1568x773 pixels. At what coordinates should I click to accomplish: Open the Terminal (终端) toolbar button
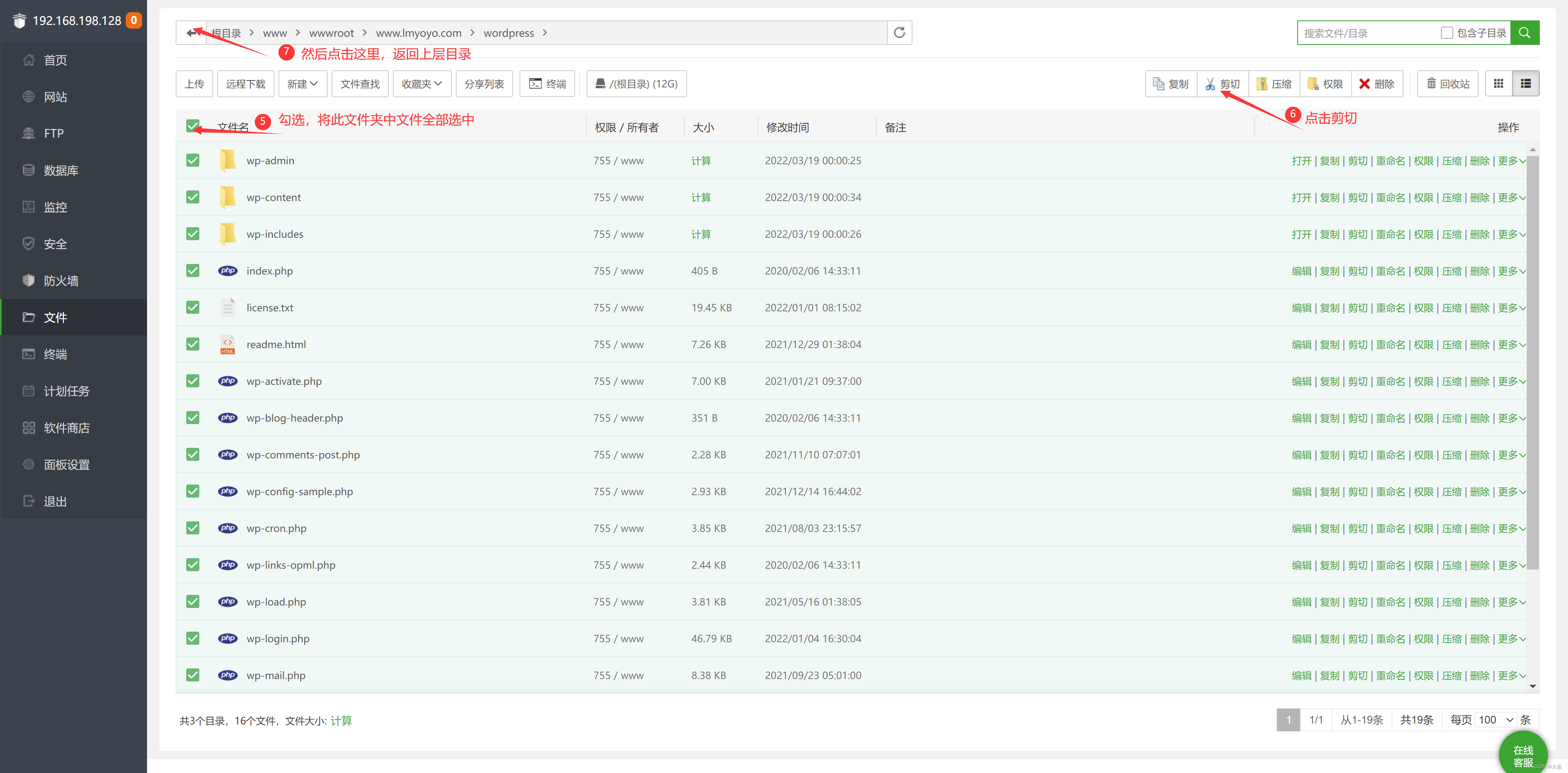pos(547,84)
